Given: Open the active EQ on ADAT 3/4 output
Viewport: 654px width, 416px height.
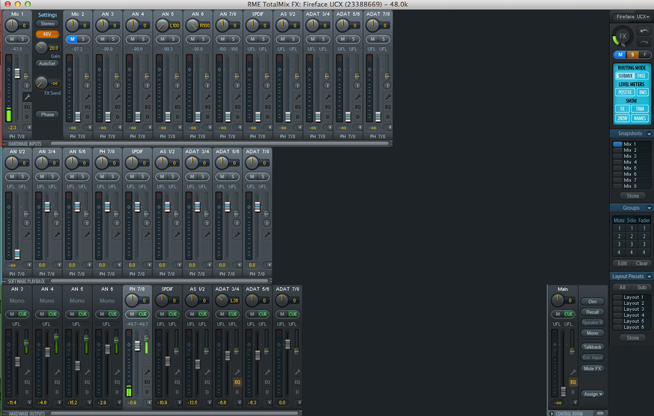Looking at the screenshot, I should 237,382.
